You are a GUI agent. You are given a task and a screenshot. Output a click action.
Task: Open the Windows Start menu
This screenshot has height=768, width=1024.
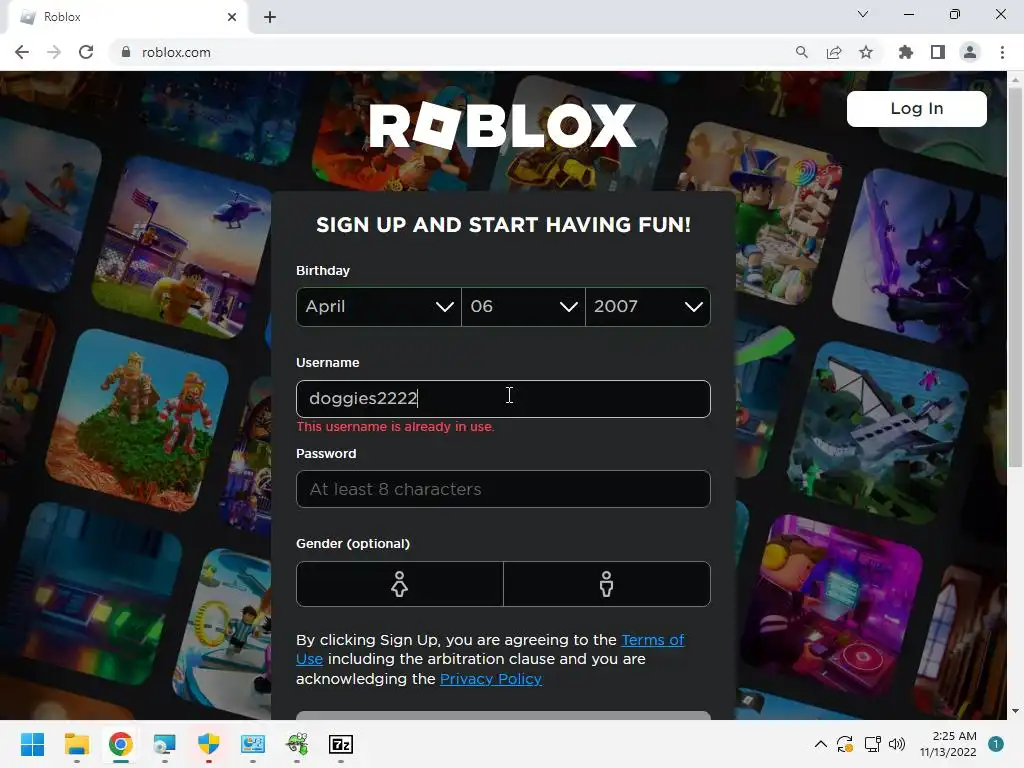pyautogui.click(x=32, y=744)
